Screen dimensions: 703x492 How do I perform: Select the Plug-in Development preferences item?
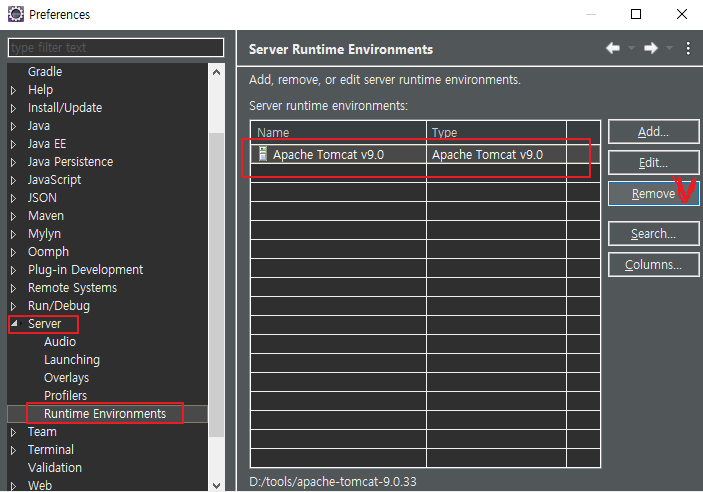[85, 270]
